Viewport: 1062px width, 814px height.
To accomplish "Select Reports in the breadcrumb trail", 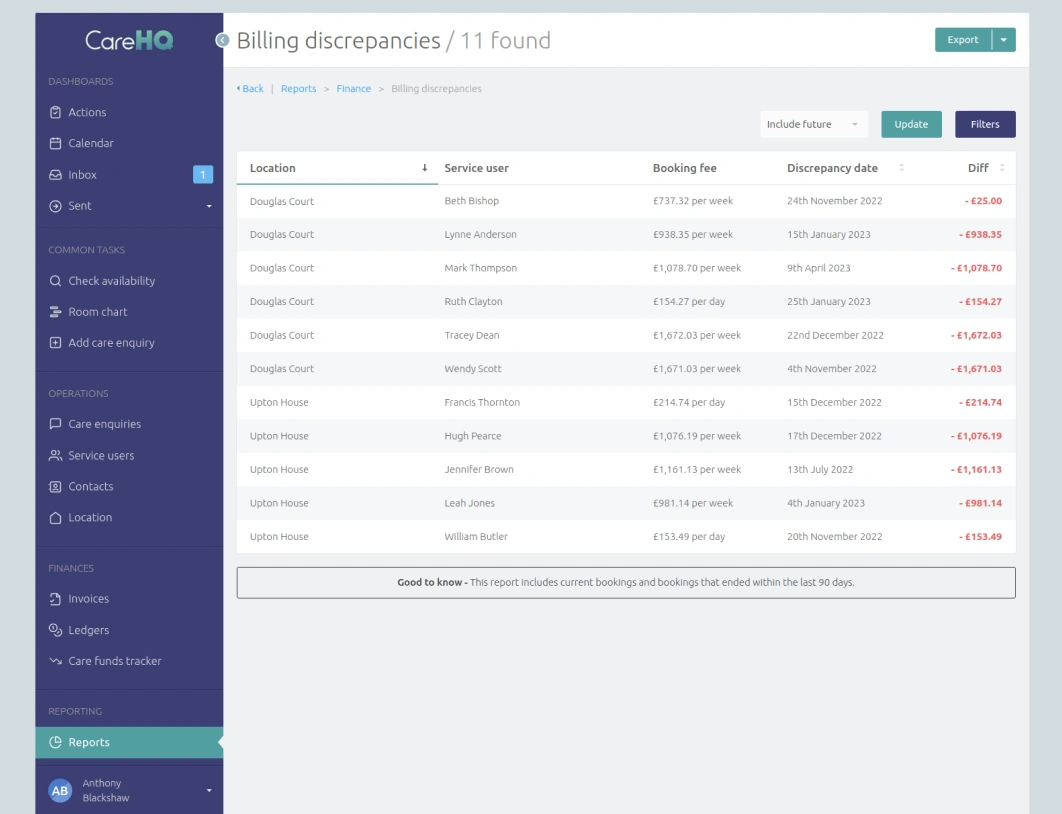I will (298, 88).
